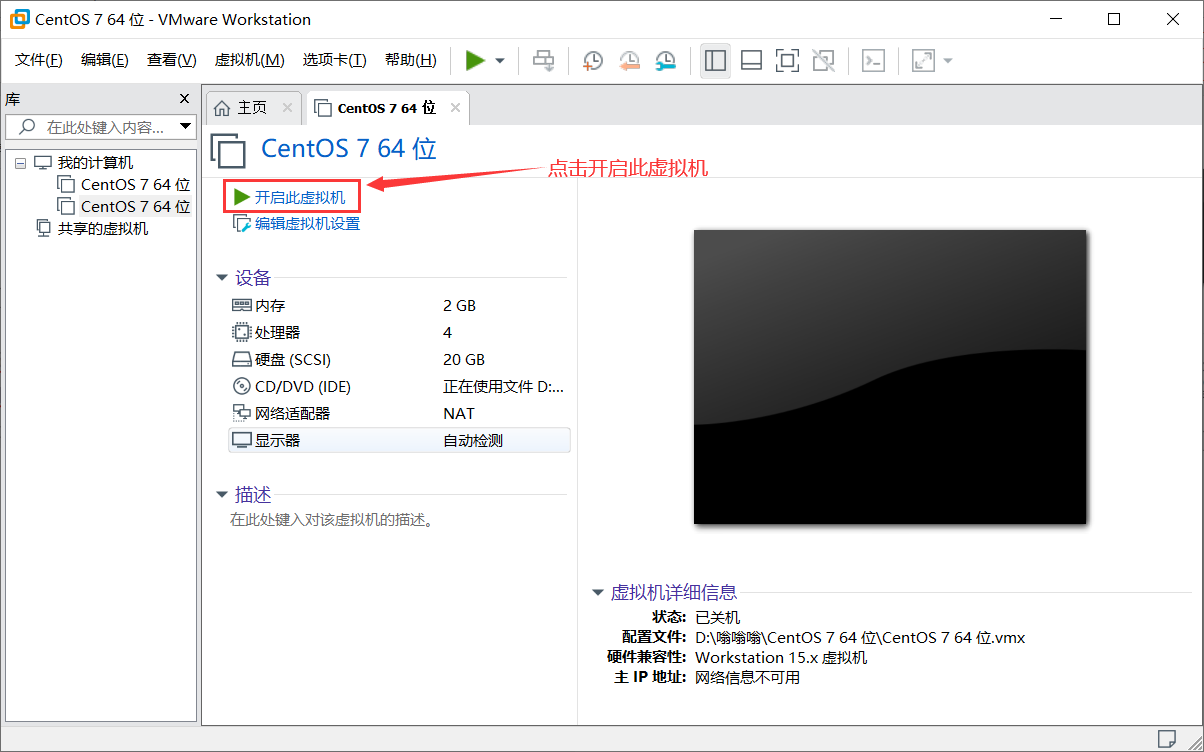The image size is (1204, 752).
Task: Click 开启此虚拟机 to power on
Action: [x=290, y=197]
